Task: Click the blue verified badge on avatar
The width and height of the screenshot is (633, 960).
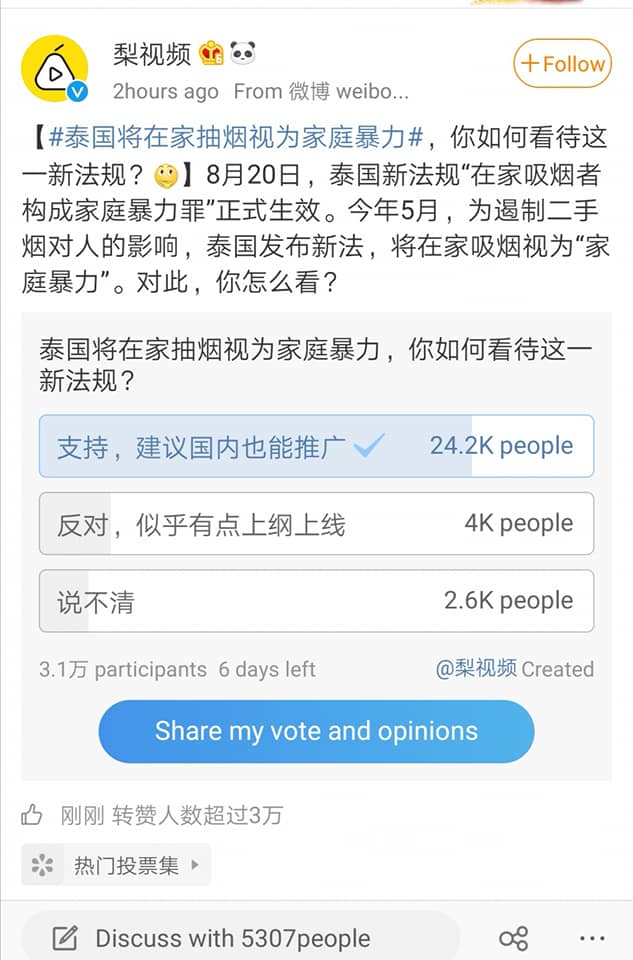Action: 77,93
